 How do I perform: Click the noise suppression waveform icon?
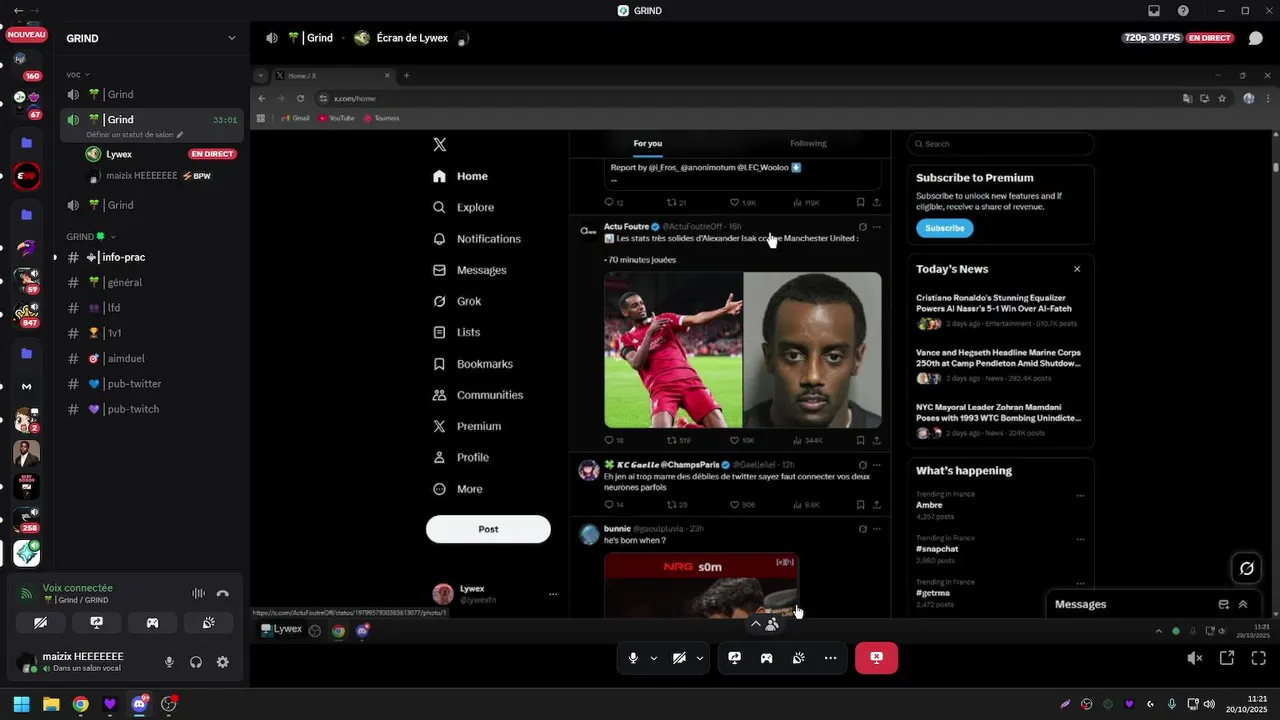click(x=198, y=594)
